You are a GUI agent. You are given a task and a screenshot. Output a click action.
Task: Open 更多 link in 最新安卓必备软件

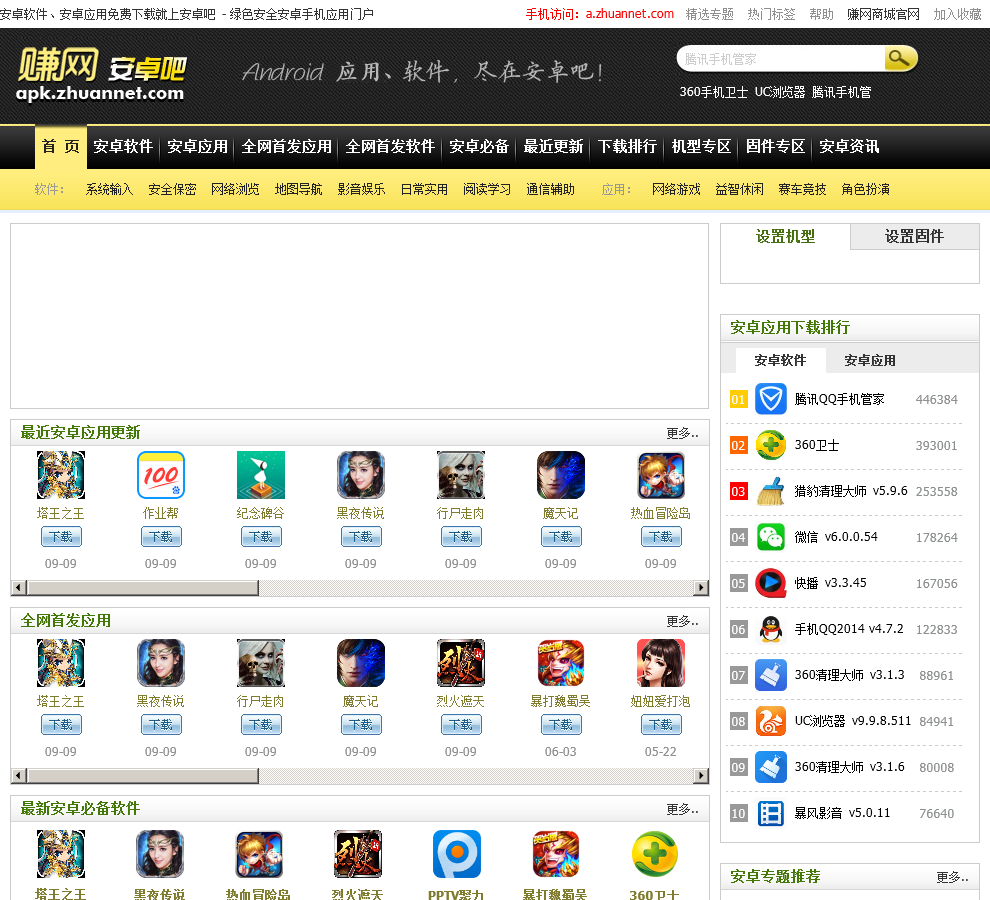(x=683, y=809)
